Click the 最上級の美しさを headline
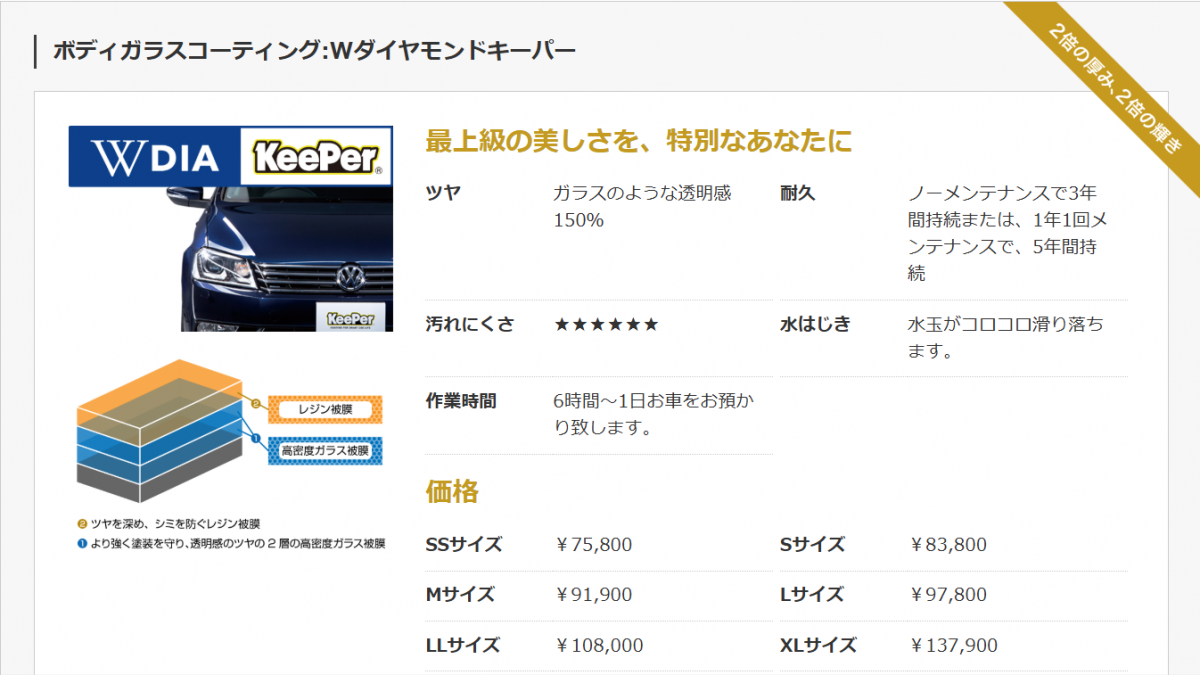 pos(639,141)
